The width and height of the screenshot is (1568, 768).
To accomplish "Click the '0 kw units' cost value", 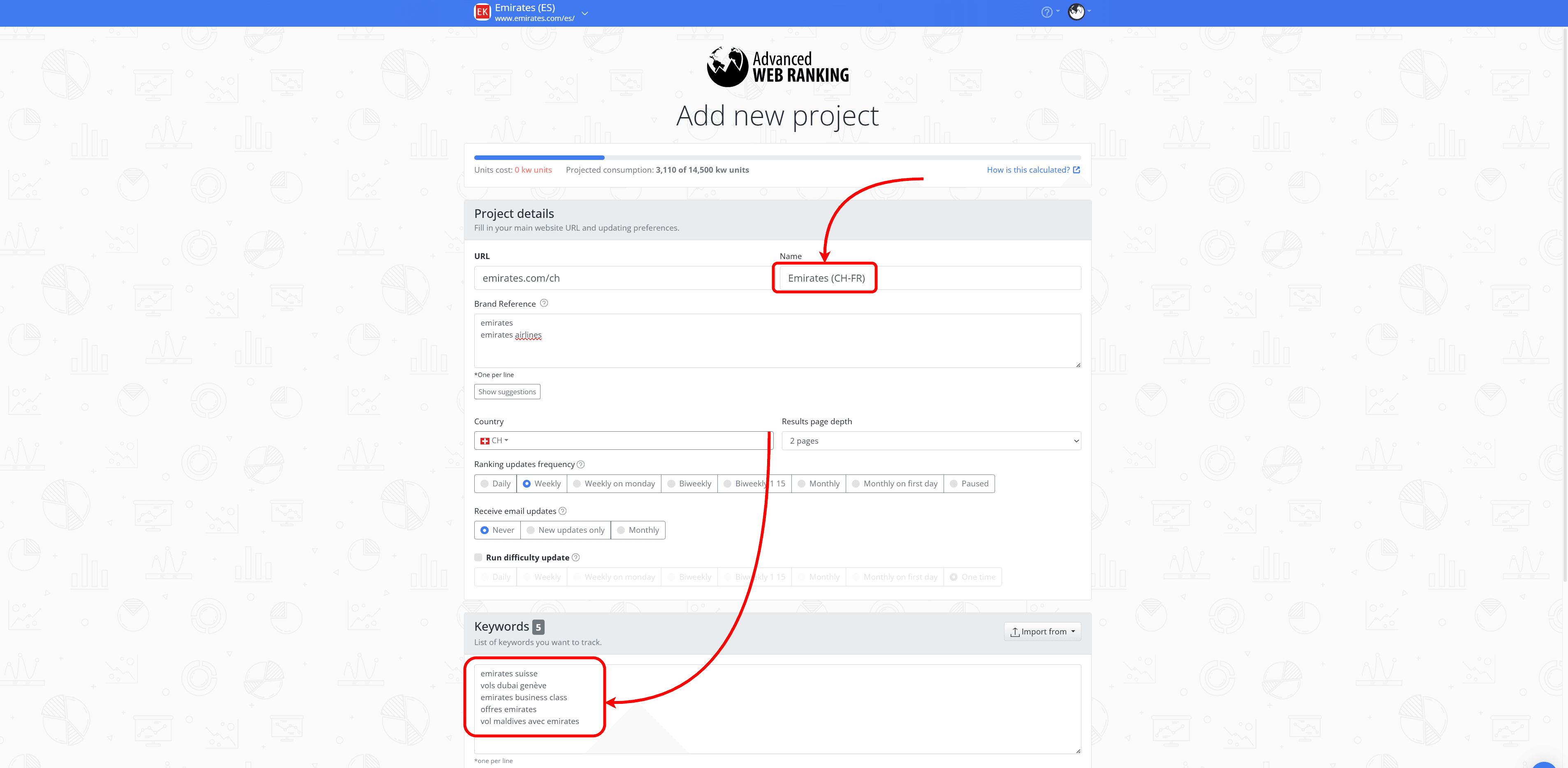I will tap(533, 170).
